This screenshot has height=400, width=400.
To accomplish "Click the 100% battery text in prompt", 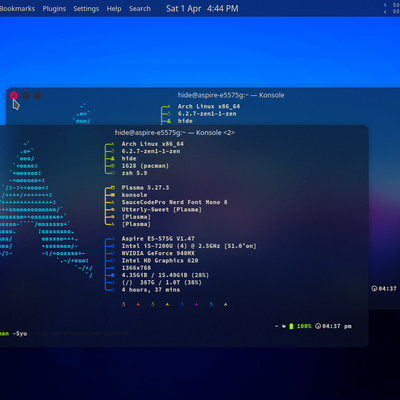I will (x=304, y=326).
